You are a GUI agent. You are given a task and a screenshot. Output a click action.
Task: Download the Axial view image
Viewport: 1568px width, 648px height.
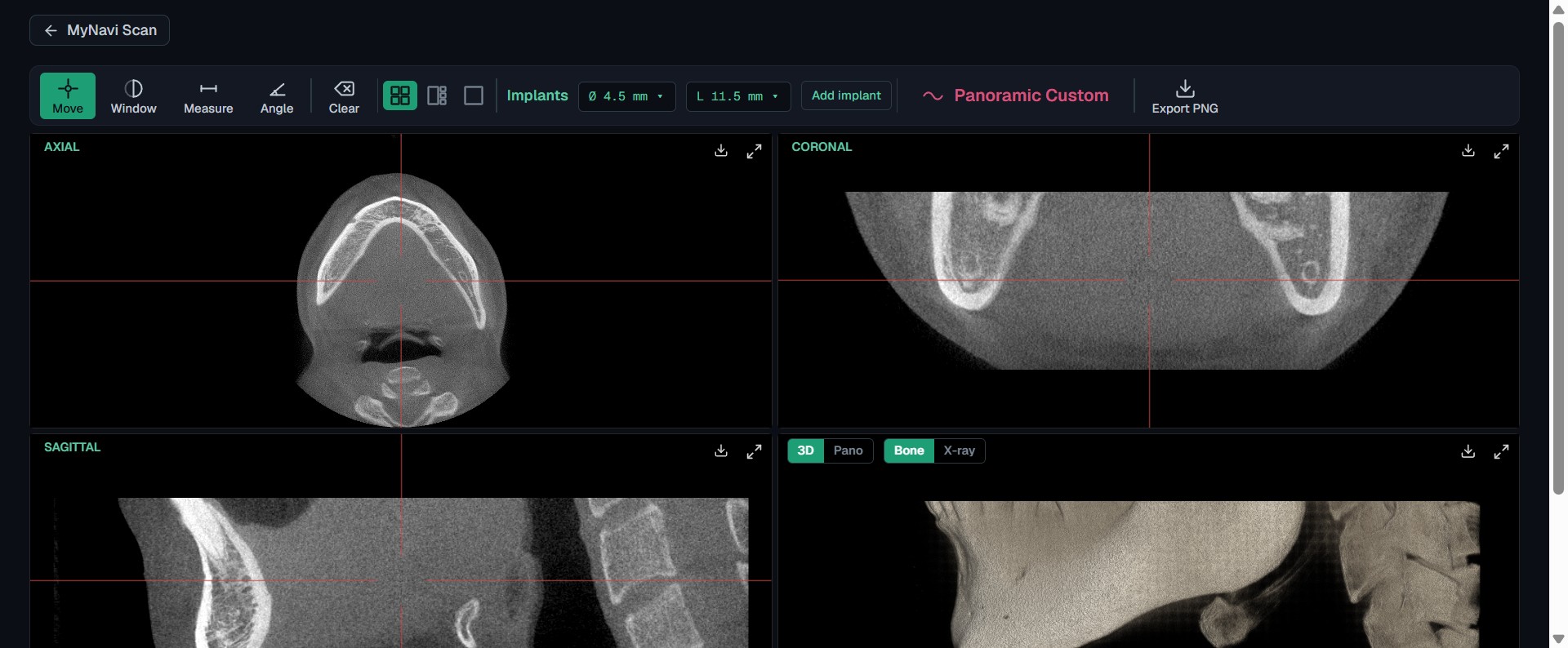(721, 151)
